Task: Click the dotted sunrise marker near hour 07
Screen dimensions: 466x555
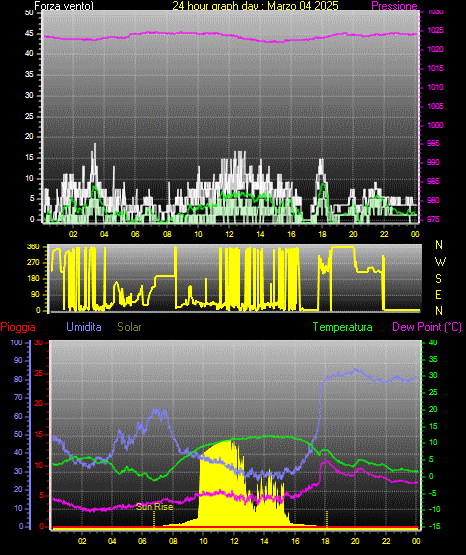Action: pos(154,519)
